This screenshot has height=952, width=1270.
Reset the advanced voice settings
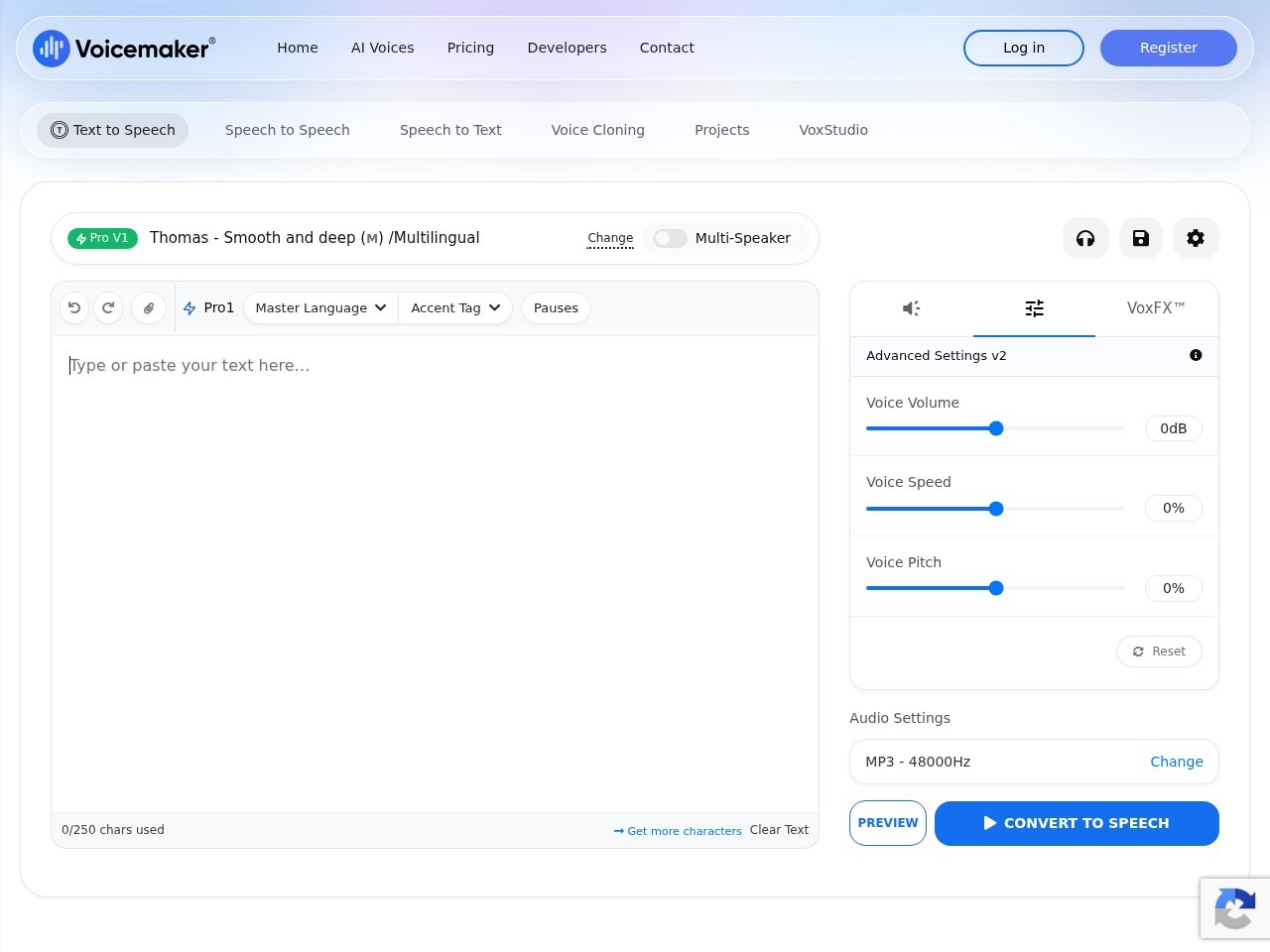pyautogui.click(x=1159, y=652)
